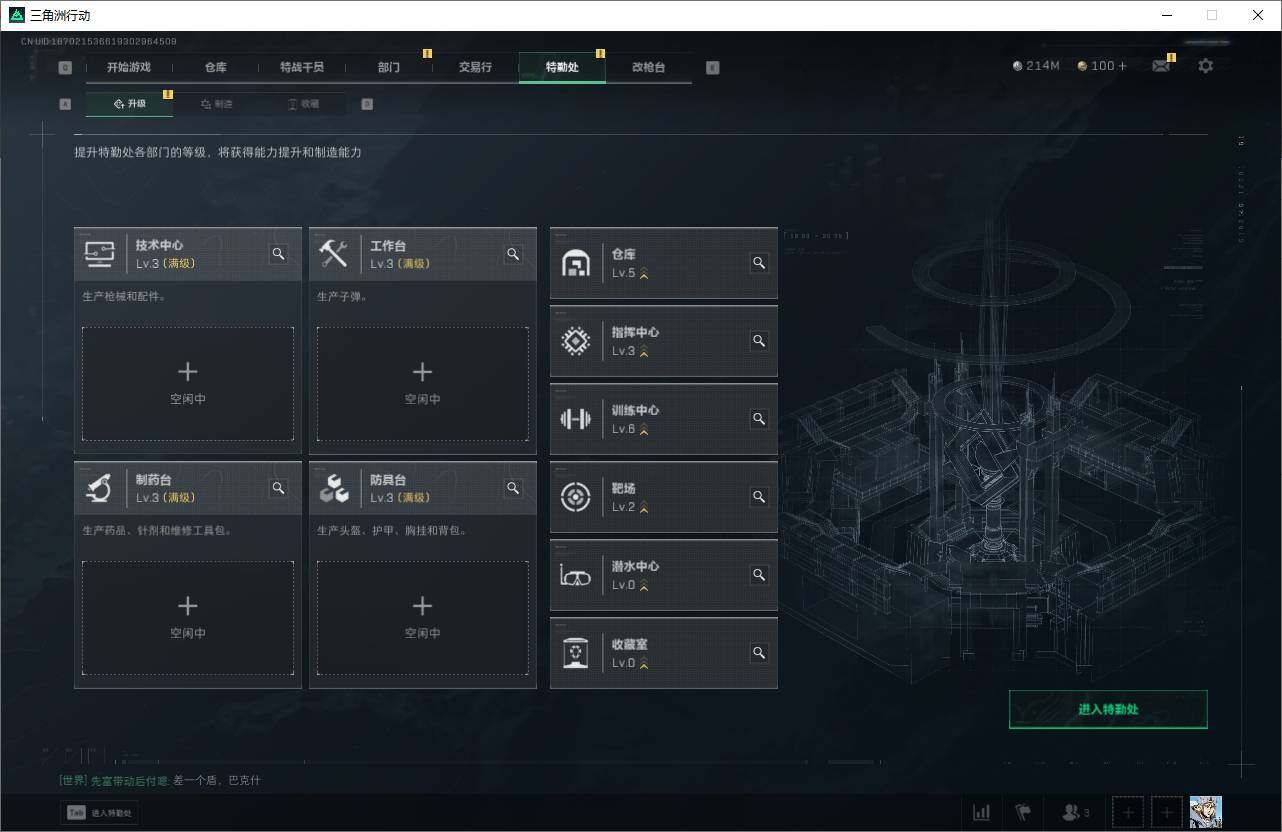The width and height of the screenshot is (1282, 832).
Task: Switch to the 改枪台 tab
Action: (x=648, y=67)
